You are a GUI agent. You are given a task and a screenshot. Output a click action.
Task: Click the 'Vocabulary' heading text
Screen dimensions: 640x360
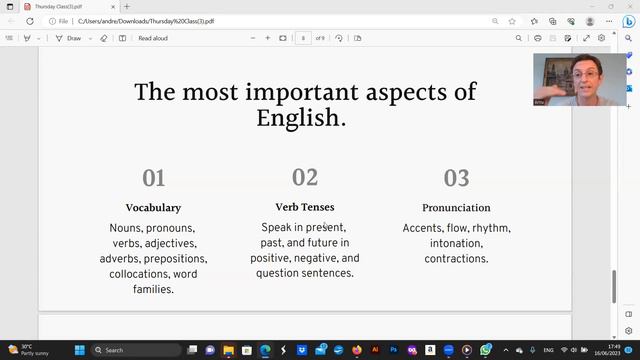pos(153,208)
